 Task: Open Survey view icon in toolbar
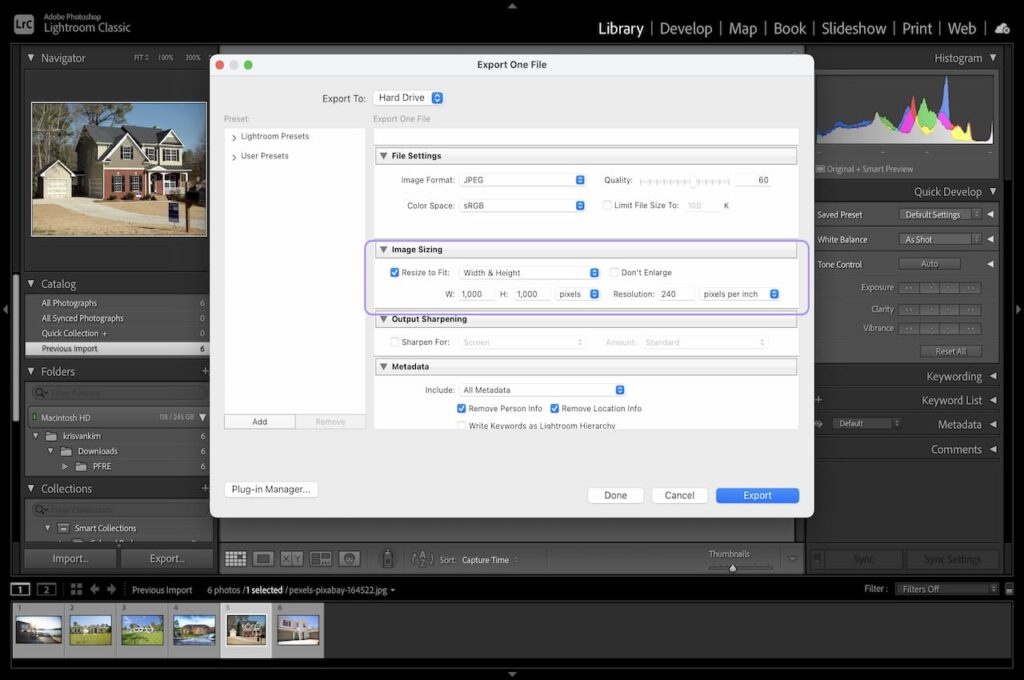[x=320, y=559]
